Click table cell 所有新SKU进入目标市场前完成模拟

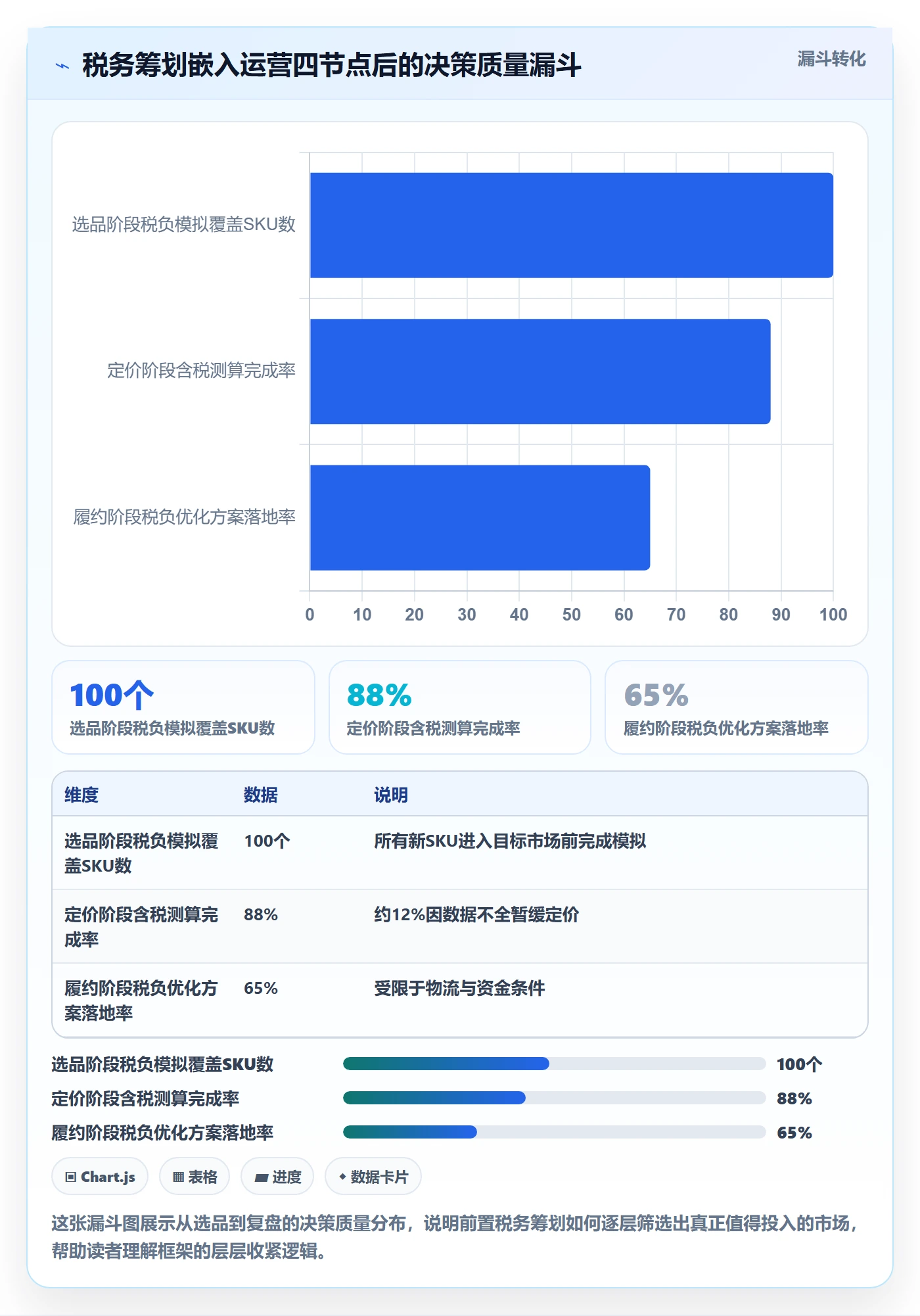[510, 841]
